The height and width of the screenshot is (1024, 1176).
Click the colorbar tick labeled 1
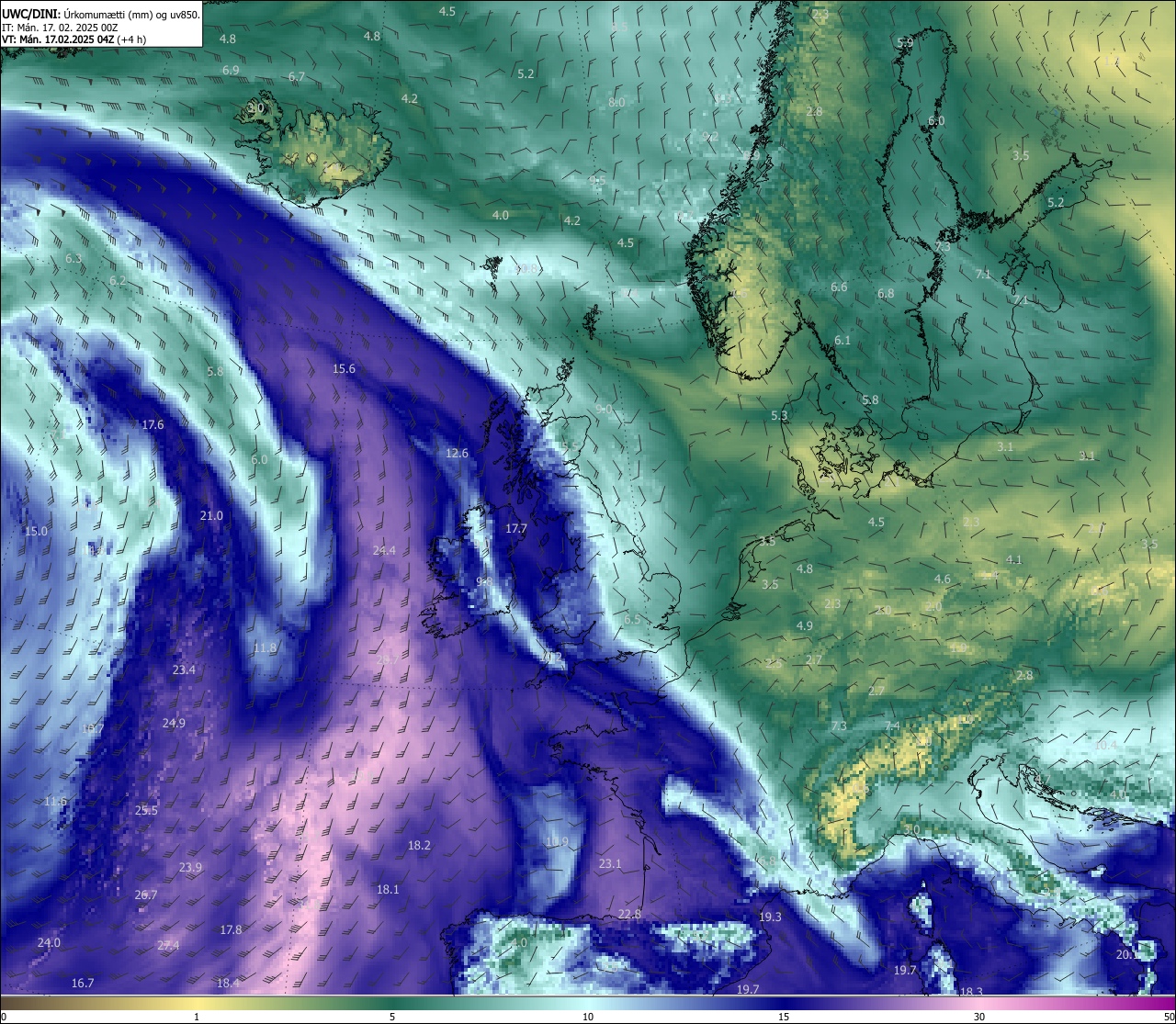[197, 1017]
